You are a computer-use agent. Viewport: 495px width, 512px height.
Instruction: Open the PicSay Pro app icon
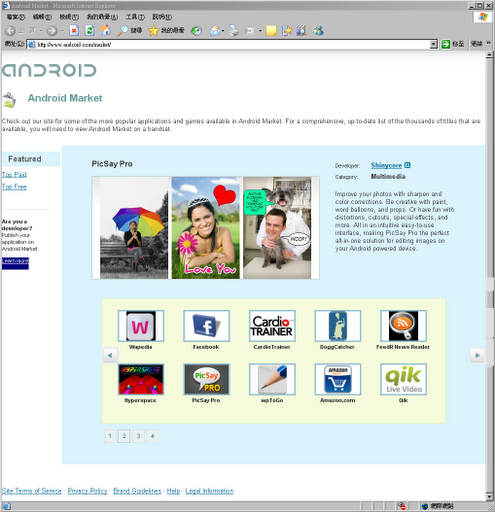pyautogui.click(x=206, y=379)
